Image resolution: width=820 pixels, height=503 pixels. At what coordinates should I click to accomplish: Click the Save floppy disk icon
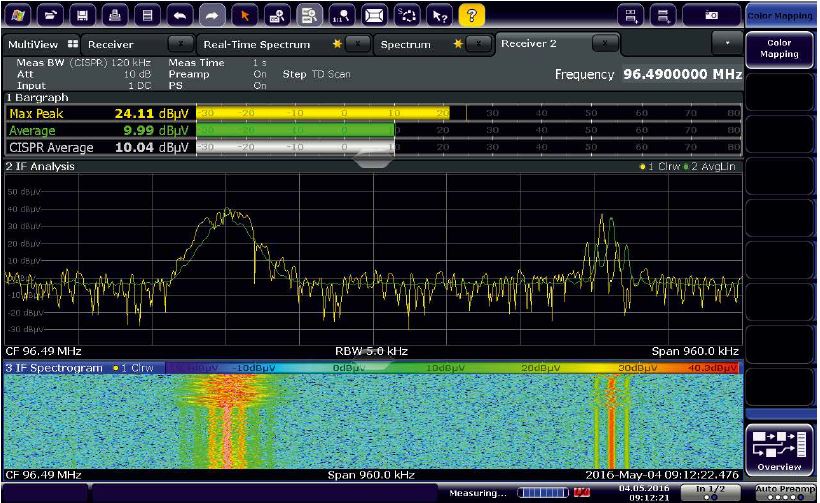coord(83,15)
